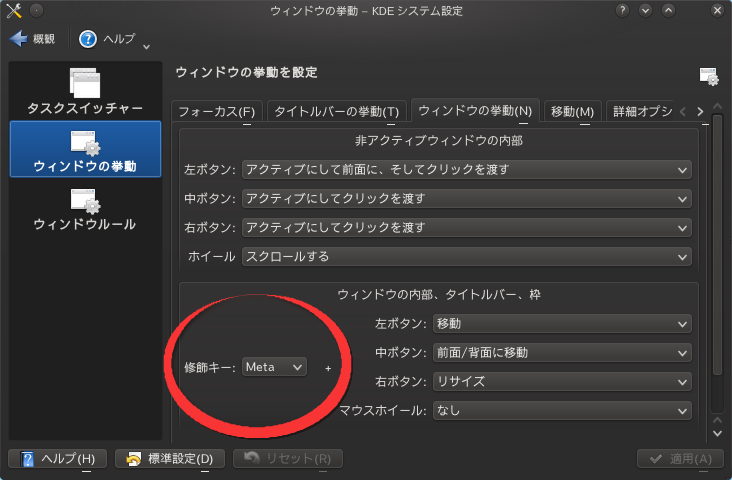Click the 概観 back arrow icon
This screenshot has height=480, width=732.
pyautogui.click(x=18, y=39)
